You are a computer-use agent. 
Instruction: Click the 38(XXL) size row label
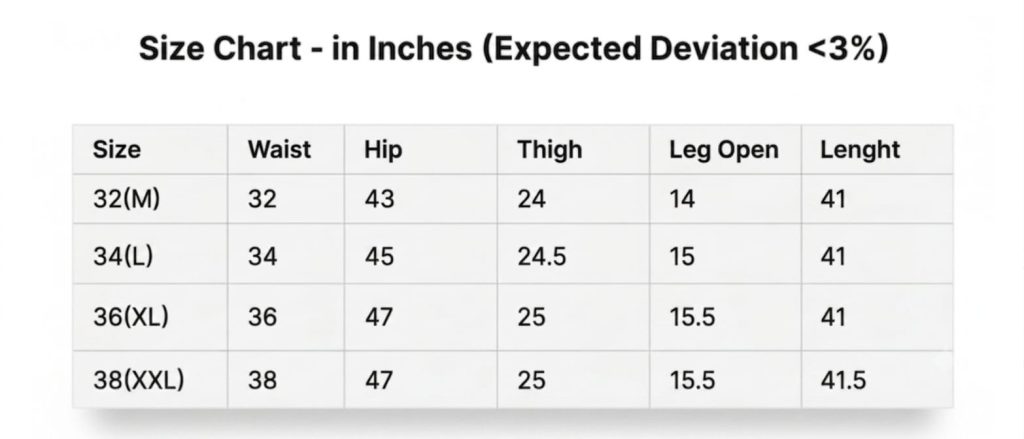(138, 380)
